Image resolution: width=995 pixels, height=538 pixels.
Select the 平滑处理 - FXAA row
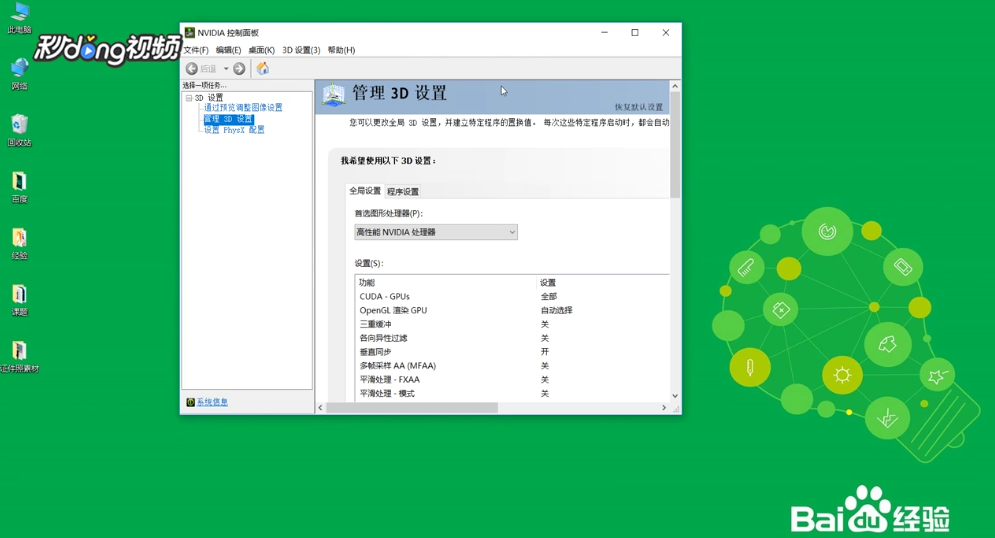tap(512, 379)
